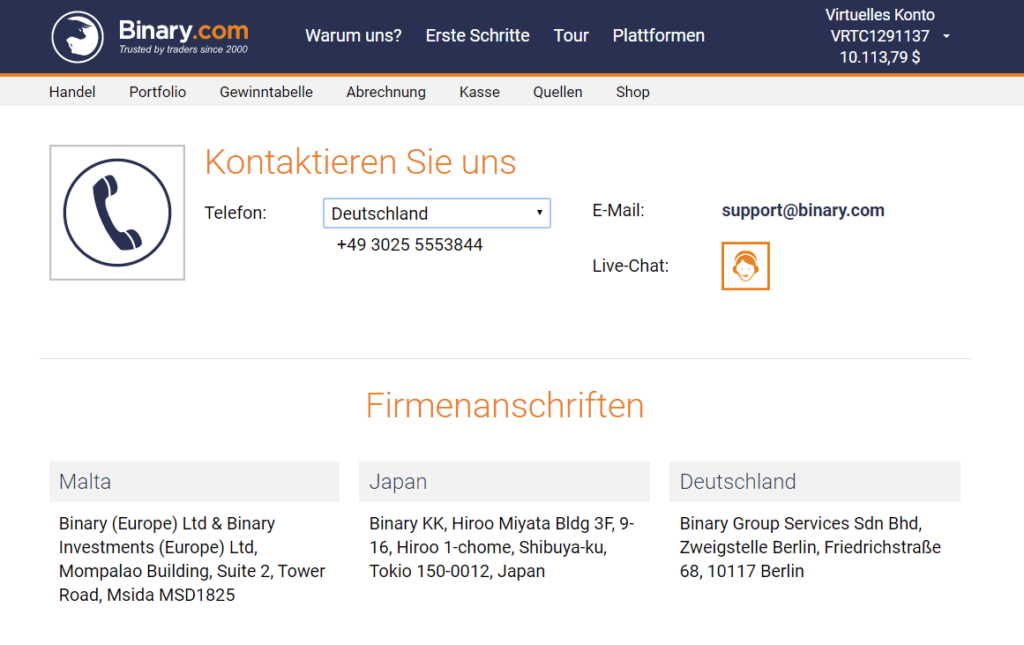
Task: Click the Binary.com wordmark link
Action: click(184, 30)
